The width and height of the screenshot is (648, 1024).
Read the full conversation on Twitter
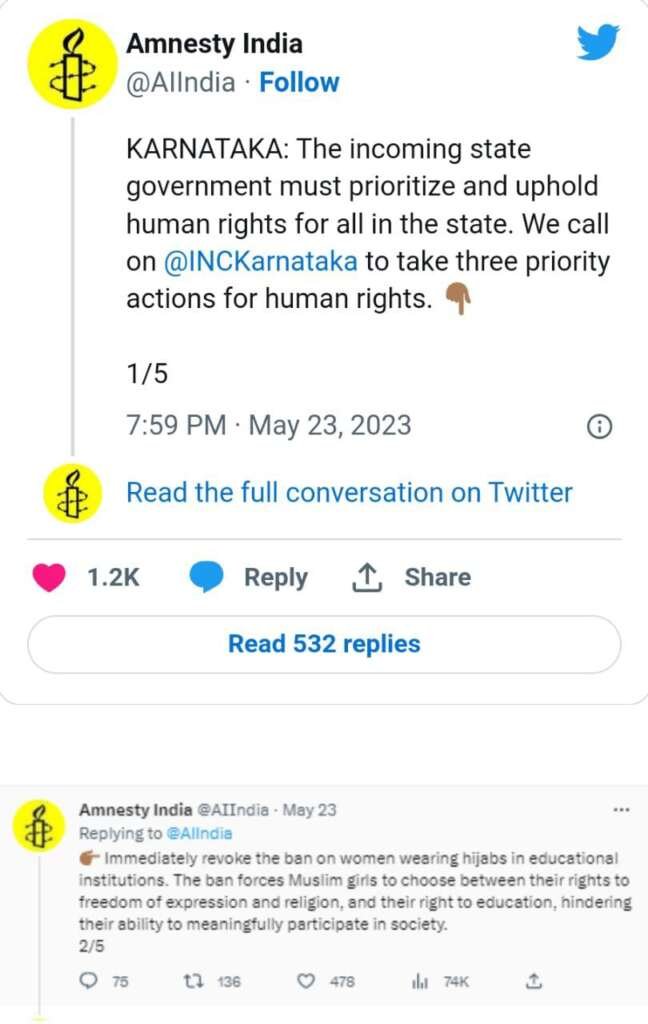(349, 493)
